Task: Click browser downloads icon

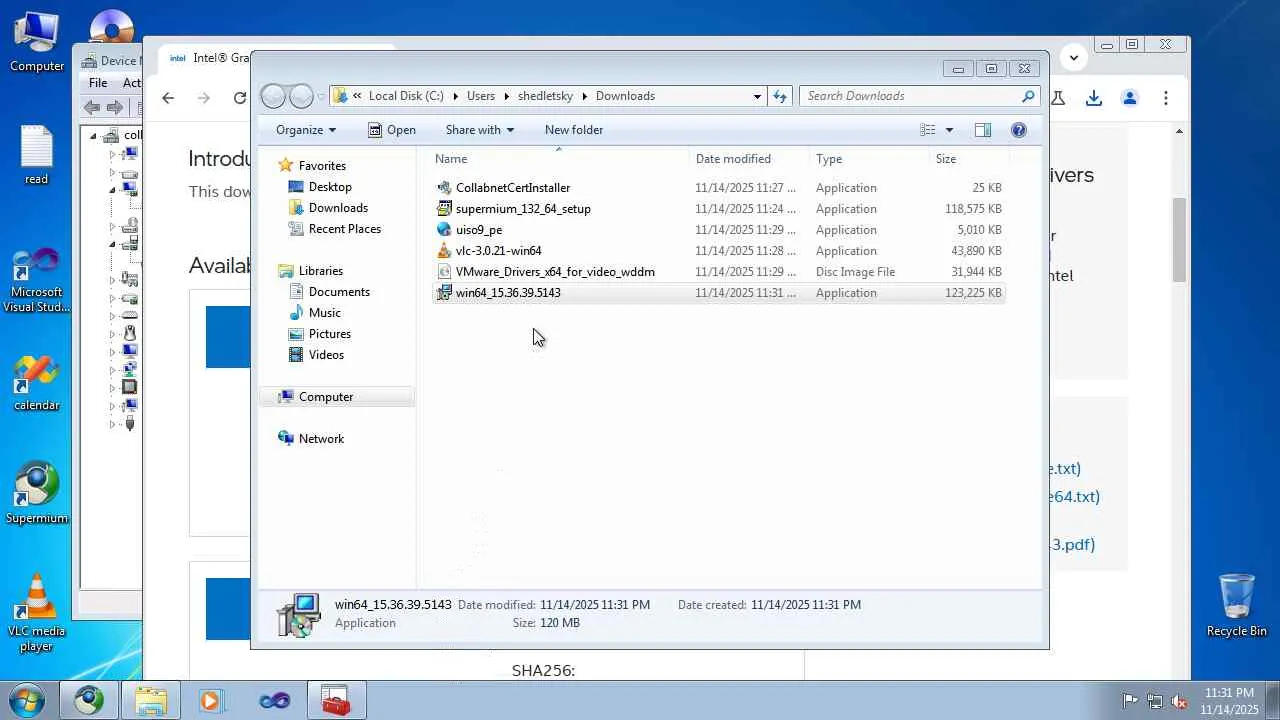Action: (1094, 98)
